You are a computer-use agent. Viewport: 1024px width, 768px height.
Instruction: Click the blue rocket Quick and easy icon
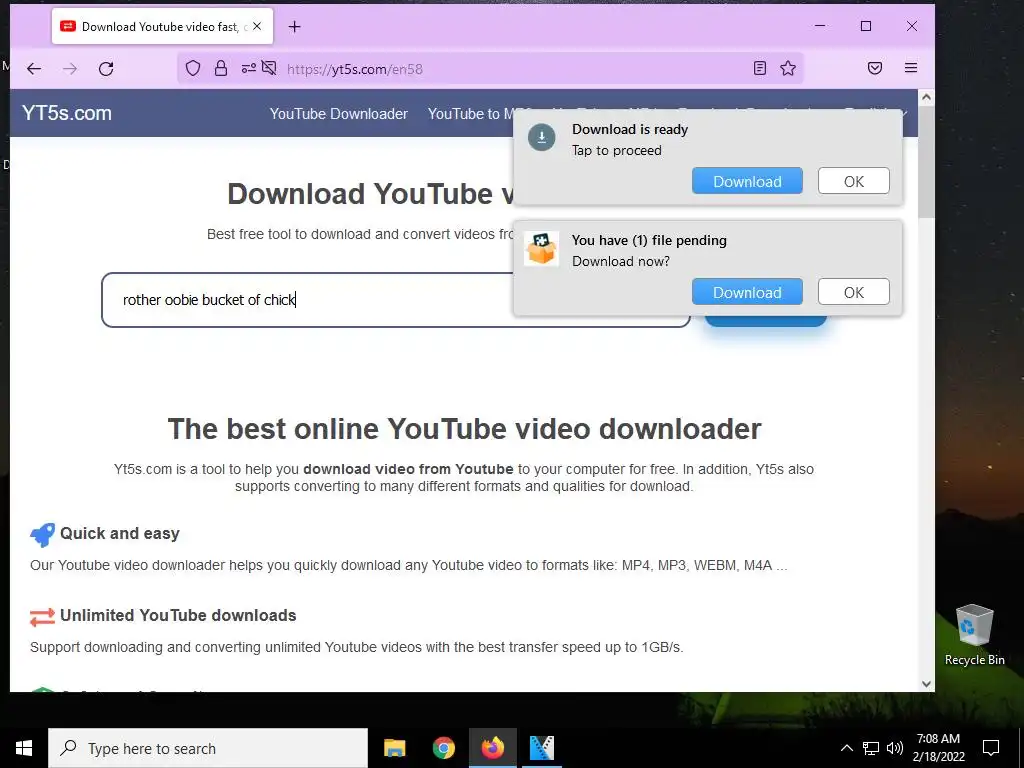42,534
